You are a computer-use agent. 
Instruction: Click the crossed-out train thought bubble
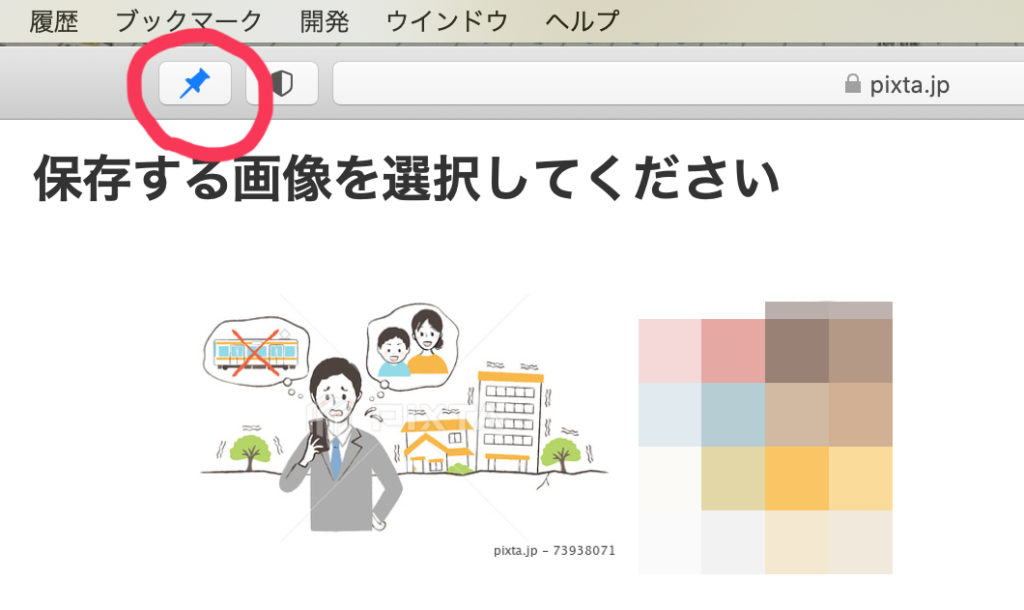click(254, 350)
